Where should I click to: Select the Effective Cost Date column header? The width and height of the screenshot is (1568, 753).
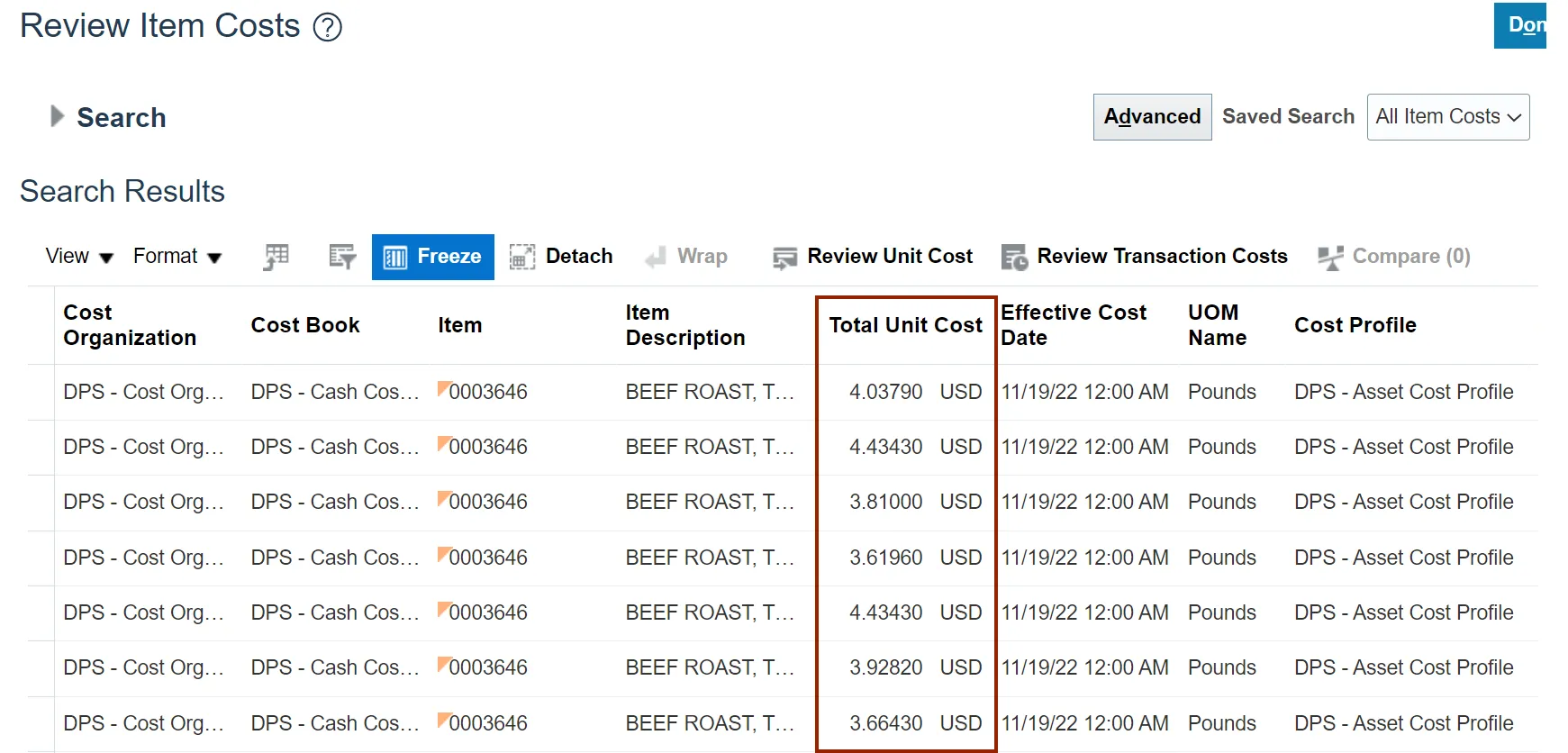point(1074,325)
